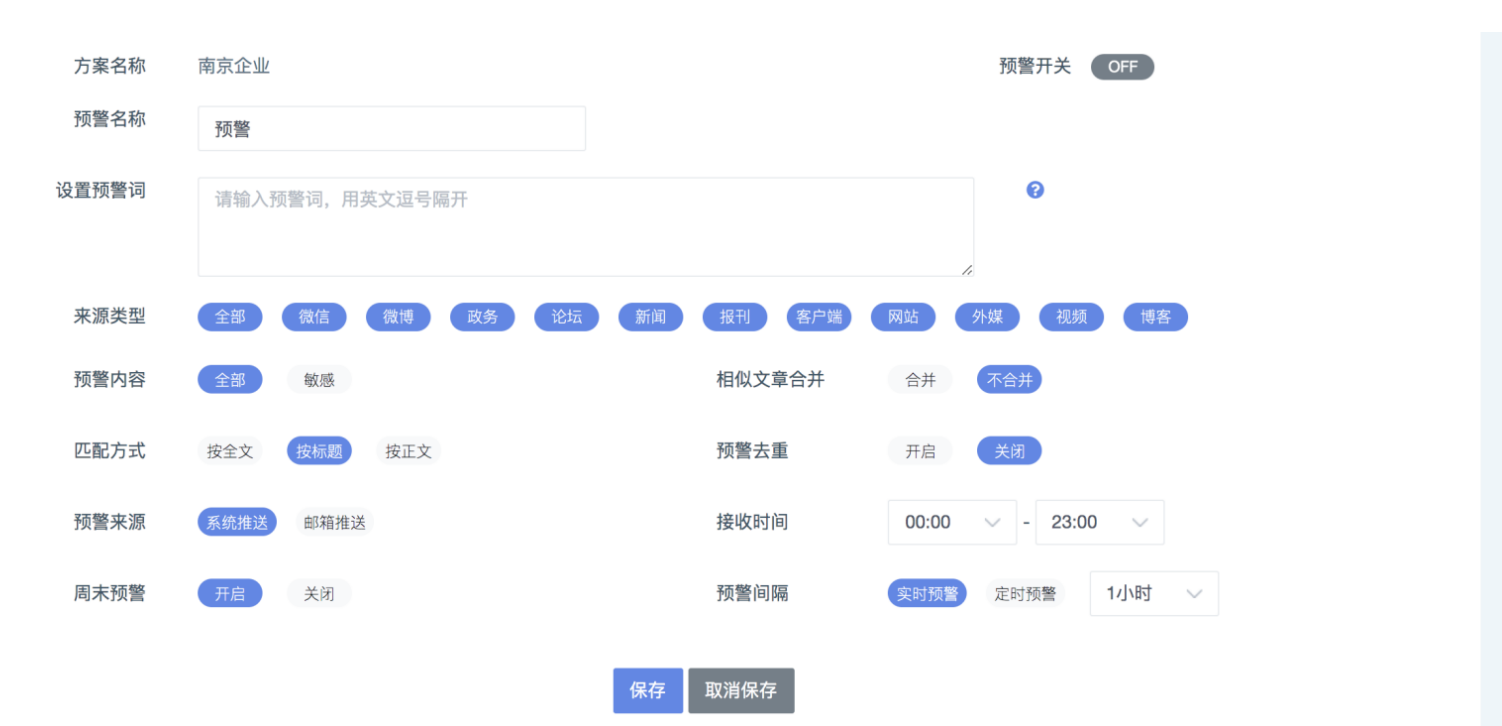Click the 保存 button
Image resolution: width=1502 pixels, height=726 pixels.
click(x=648, y=690)
